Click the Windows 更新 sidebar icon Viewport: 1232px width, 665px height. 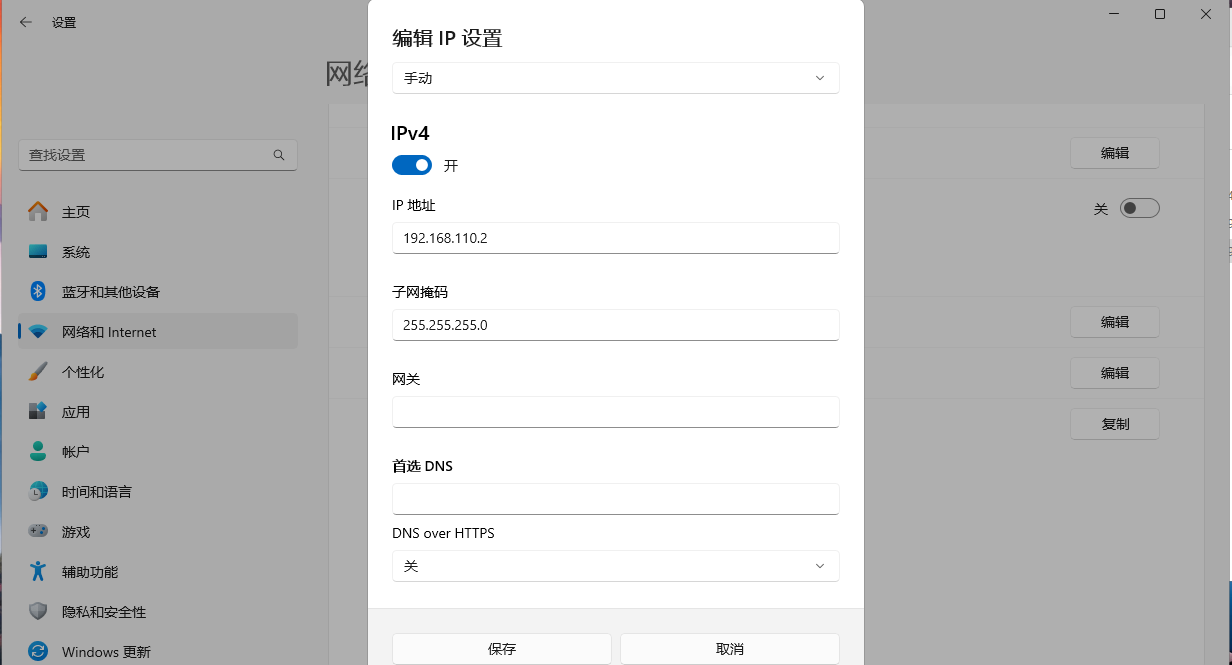[36, 651]
